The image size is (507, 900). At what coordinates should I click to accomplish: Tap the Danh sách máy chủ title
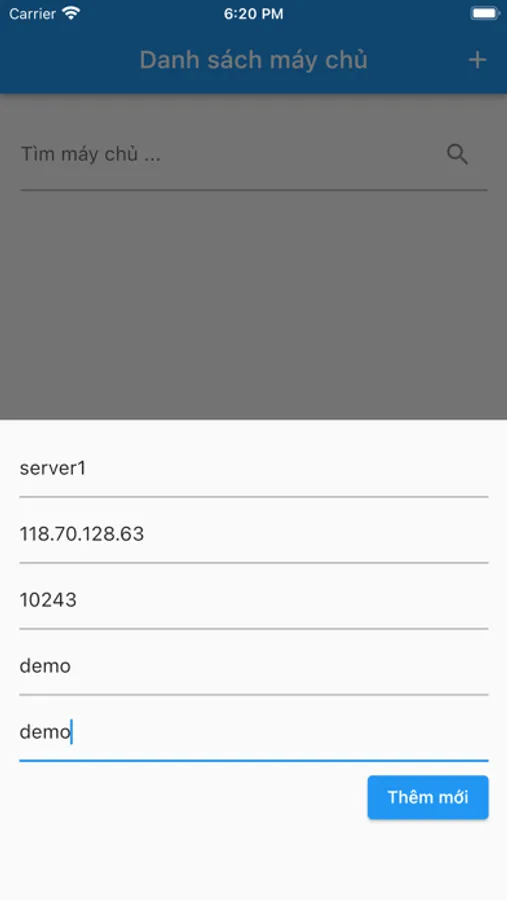pyautogui.click(x=253, y=60)
